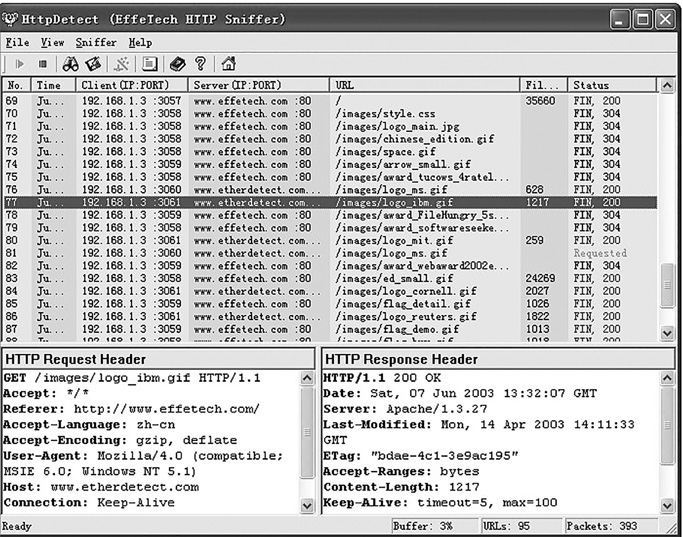683x537 pixels.
Task: Open the Sniffer menu
Action: click(x=96, y=42)
